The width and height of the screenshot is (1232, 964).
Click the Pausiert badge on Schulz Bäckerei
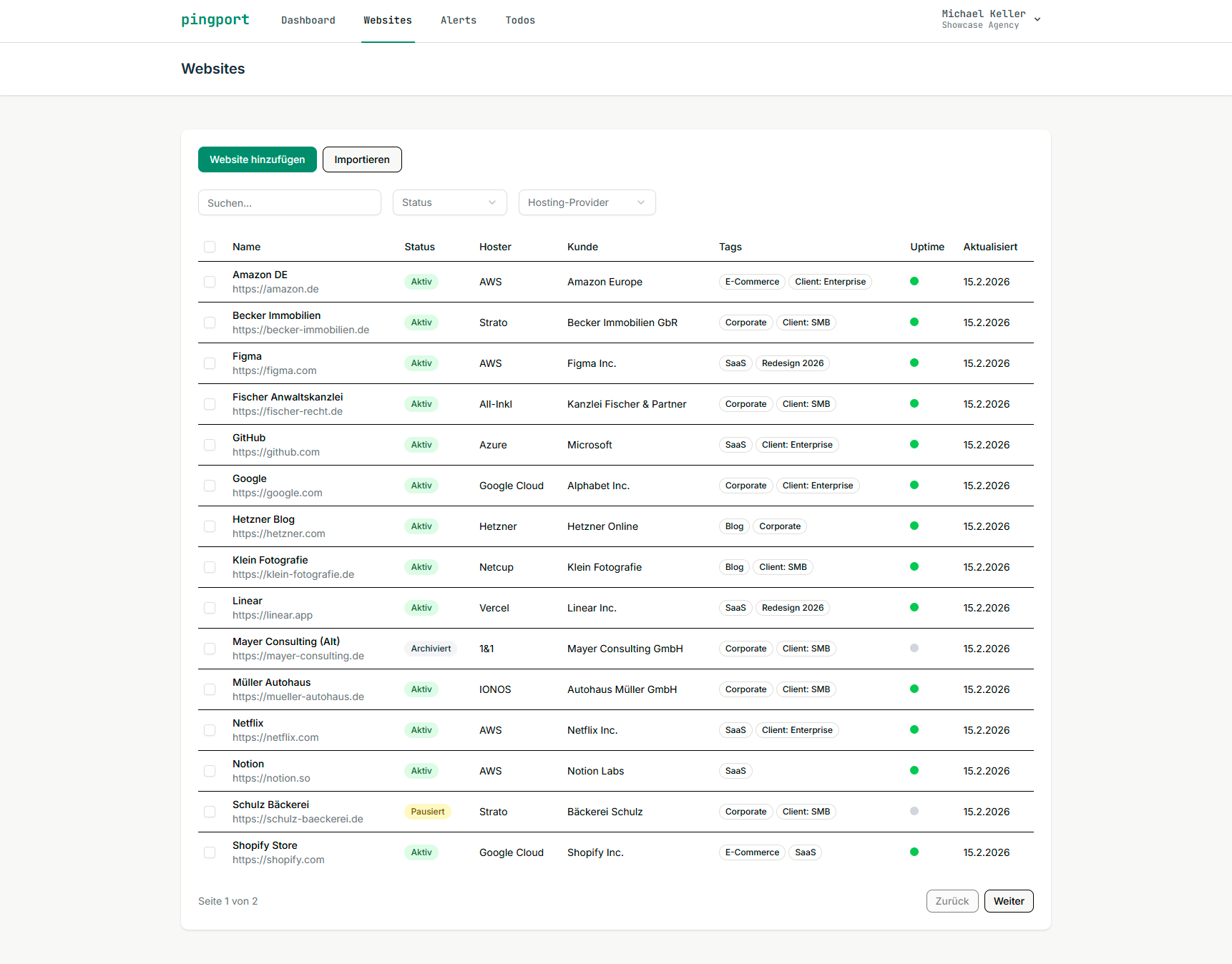click(428, 811)
